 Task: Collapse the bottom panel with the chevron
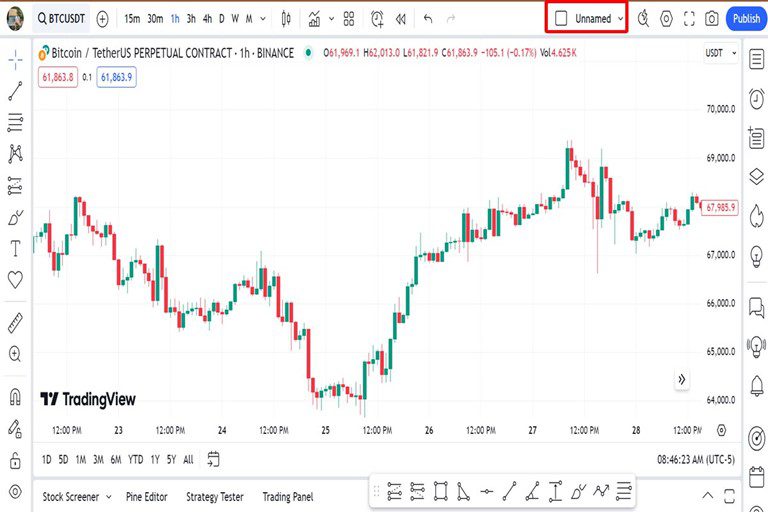pyautogui.click(x=708, y=495)
